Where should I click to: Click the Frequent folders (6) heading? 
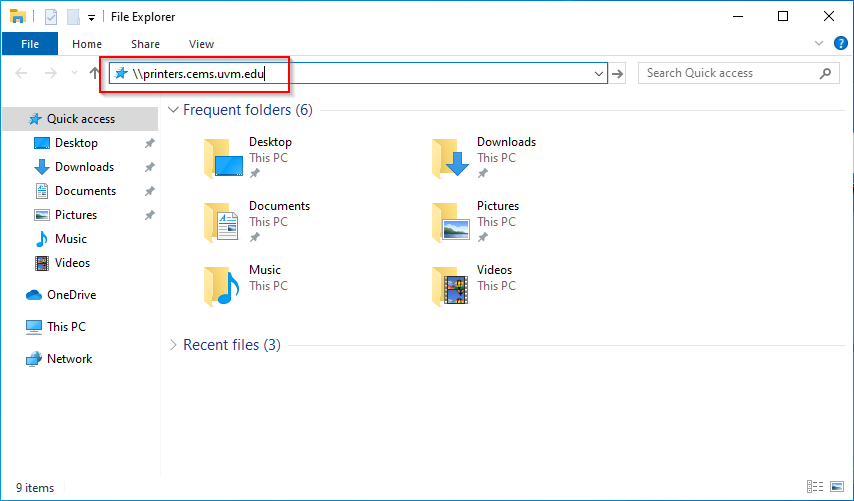click(x=248, y=110)
